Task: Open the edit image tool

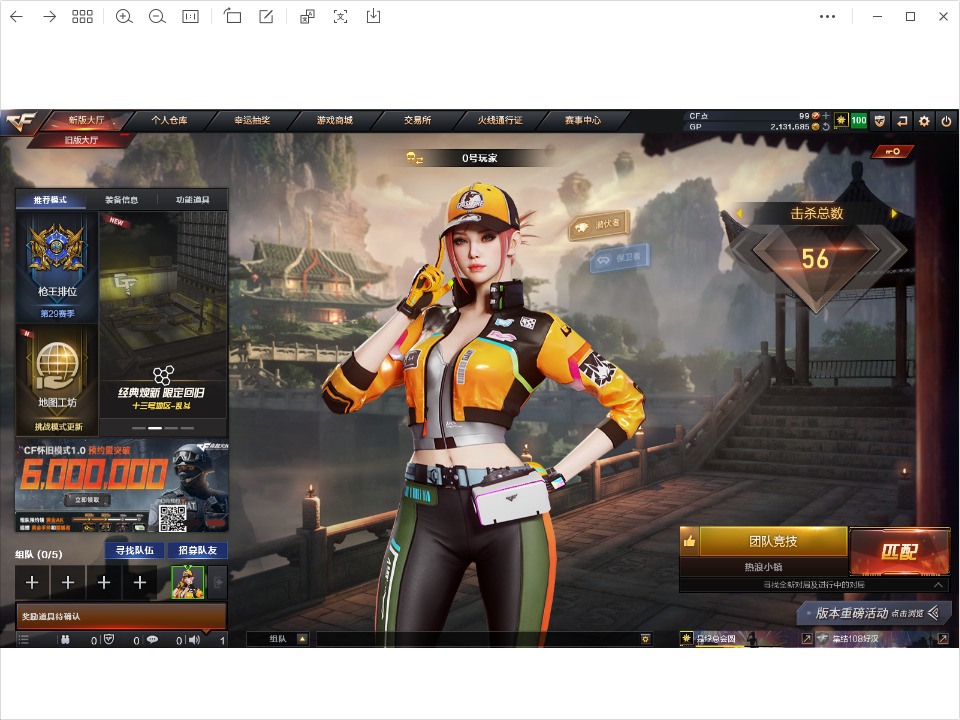Action: coord(266,17)
